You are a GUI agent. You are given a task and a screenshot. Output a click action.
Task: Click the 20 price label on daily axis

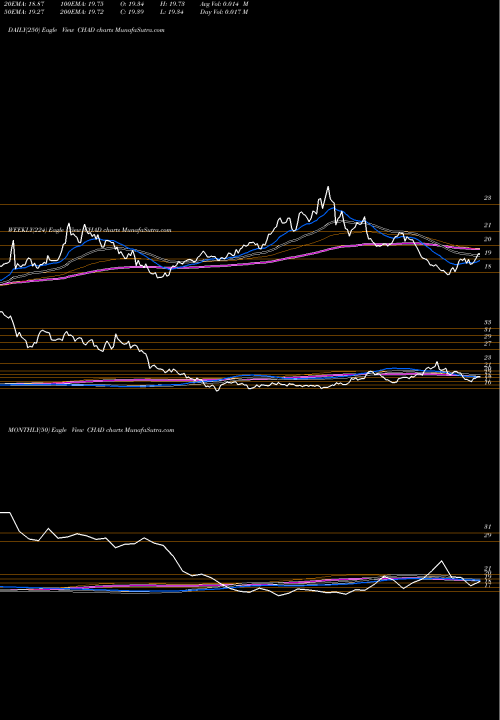(x=487, y=239)
